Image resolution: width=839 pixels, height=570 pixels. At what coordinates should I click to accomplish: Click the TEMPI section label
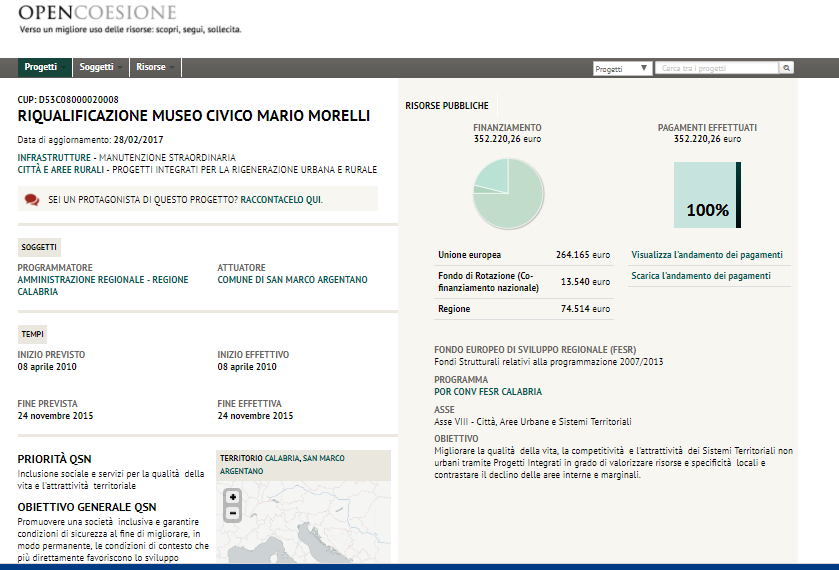[32, 334]
